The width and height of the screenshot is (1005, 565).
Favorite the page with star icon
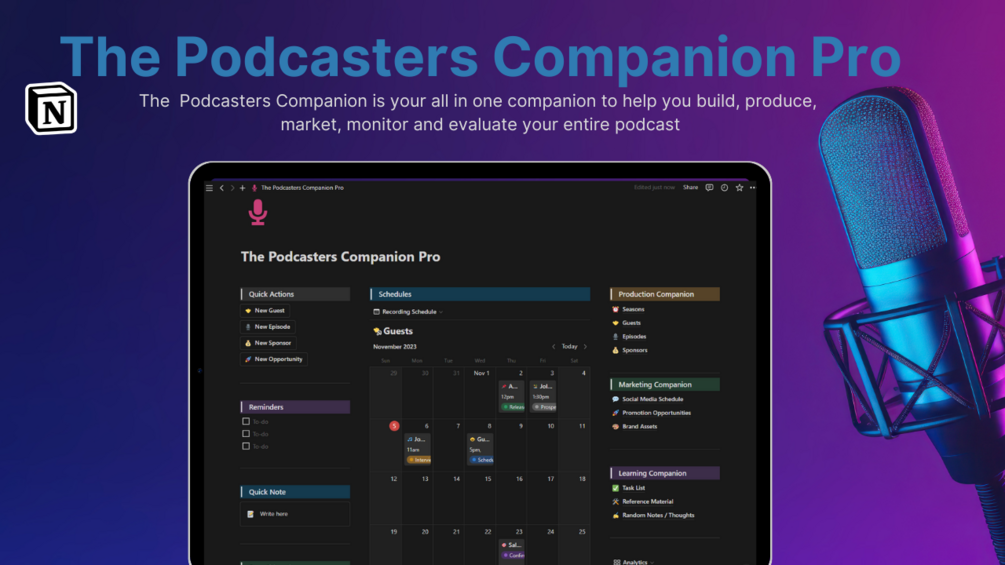(x=739, y=188)
